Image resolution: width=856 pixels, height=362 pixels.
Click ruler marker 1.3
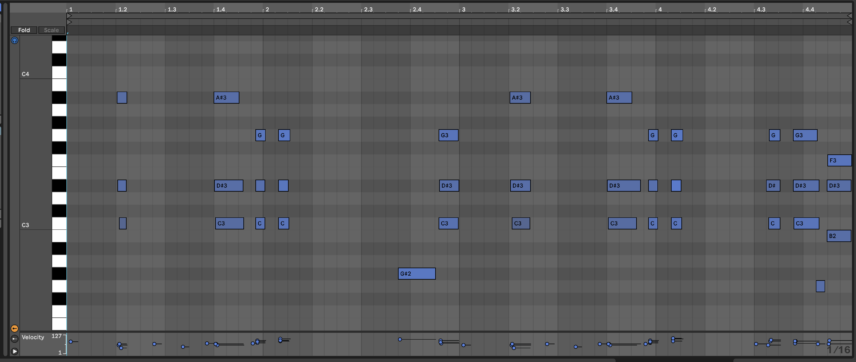click(171, 10)
